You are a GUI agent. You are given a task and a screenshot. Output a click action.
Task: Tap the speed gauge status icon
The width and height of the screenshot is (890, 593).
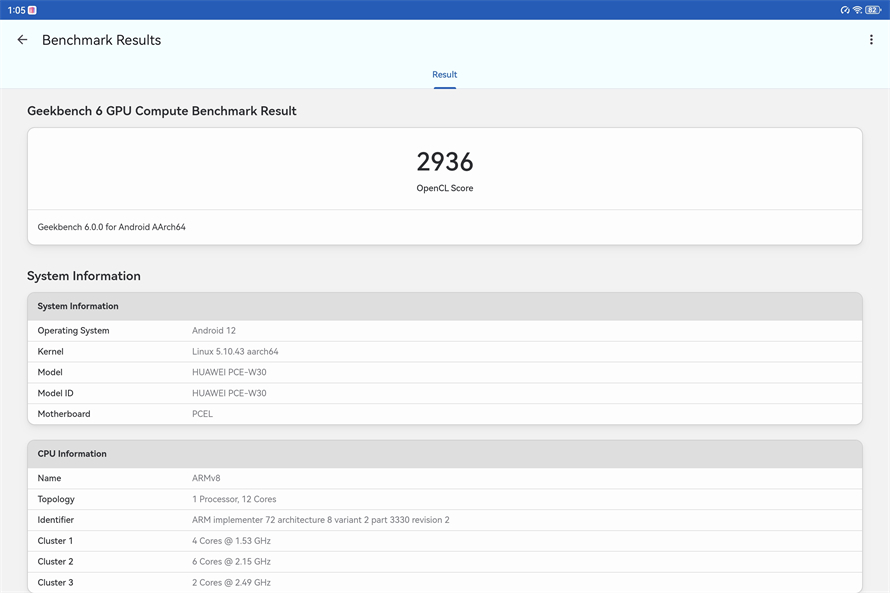845,10
